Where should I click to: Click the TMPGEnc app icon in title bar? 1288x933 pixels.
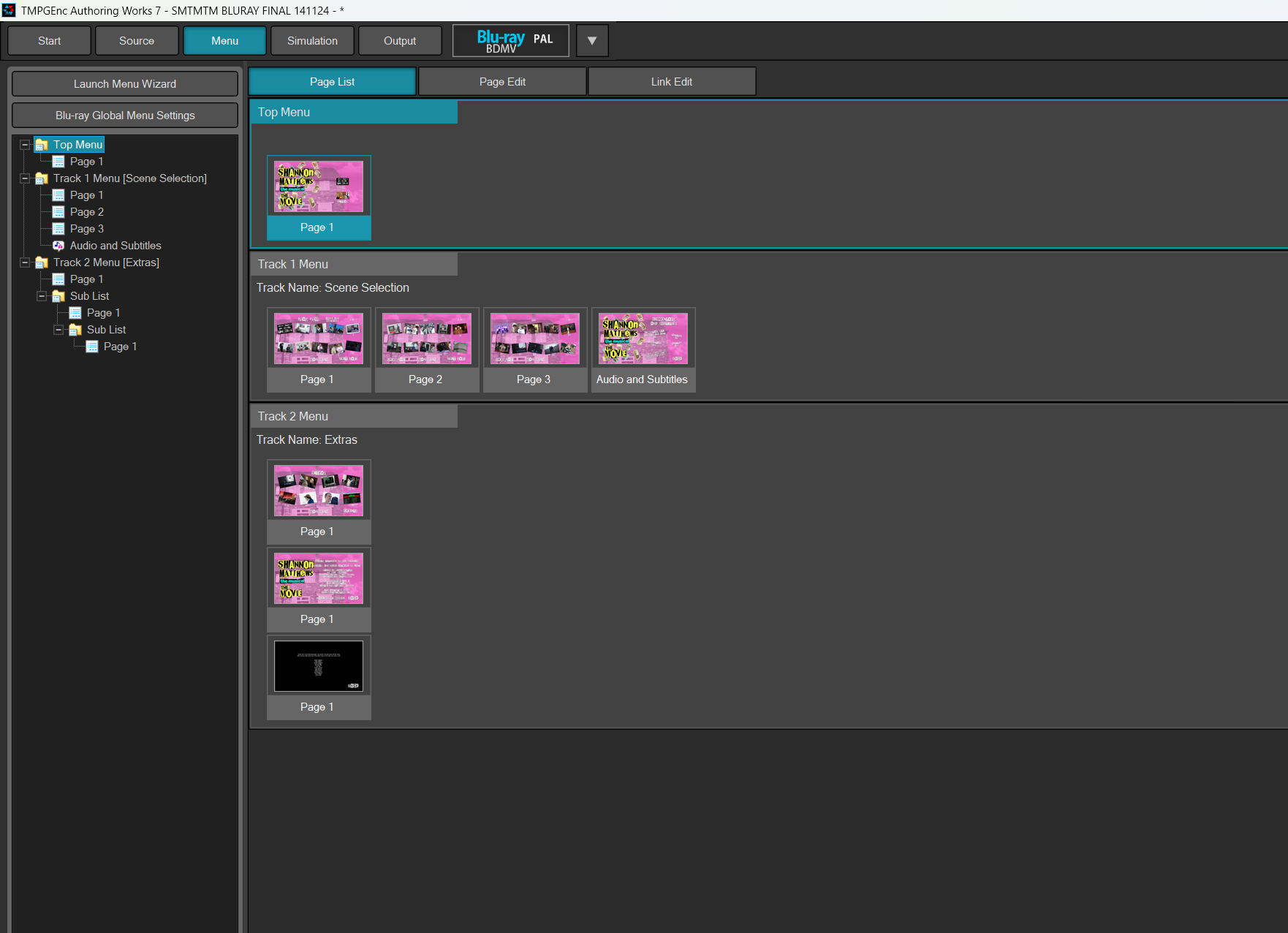tap(9, 10)
